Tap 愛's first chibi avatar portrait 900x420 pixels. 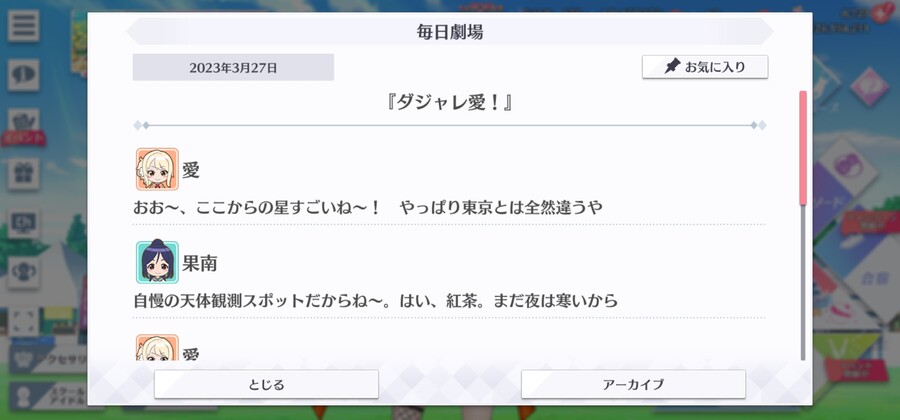157,169
